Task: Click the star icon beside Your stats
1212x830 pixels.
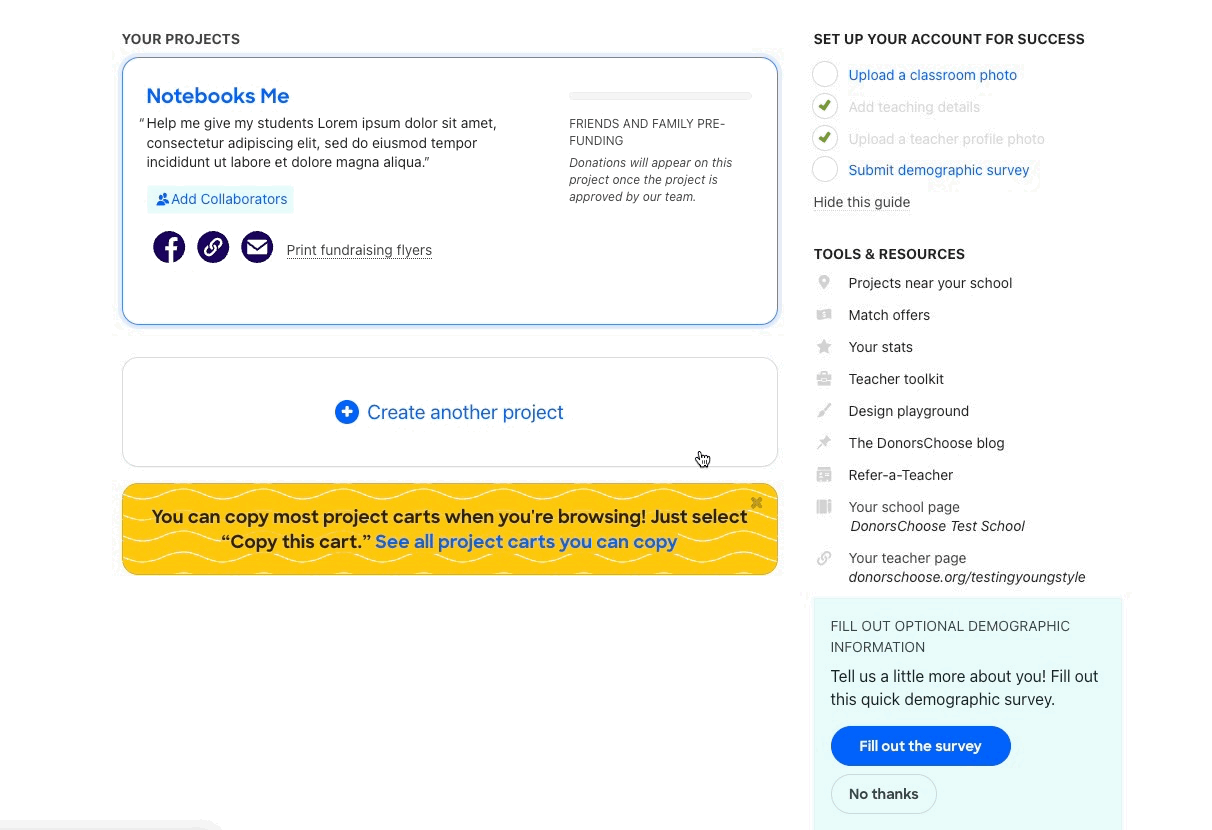Action: [x=824, y=347]
